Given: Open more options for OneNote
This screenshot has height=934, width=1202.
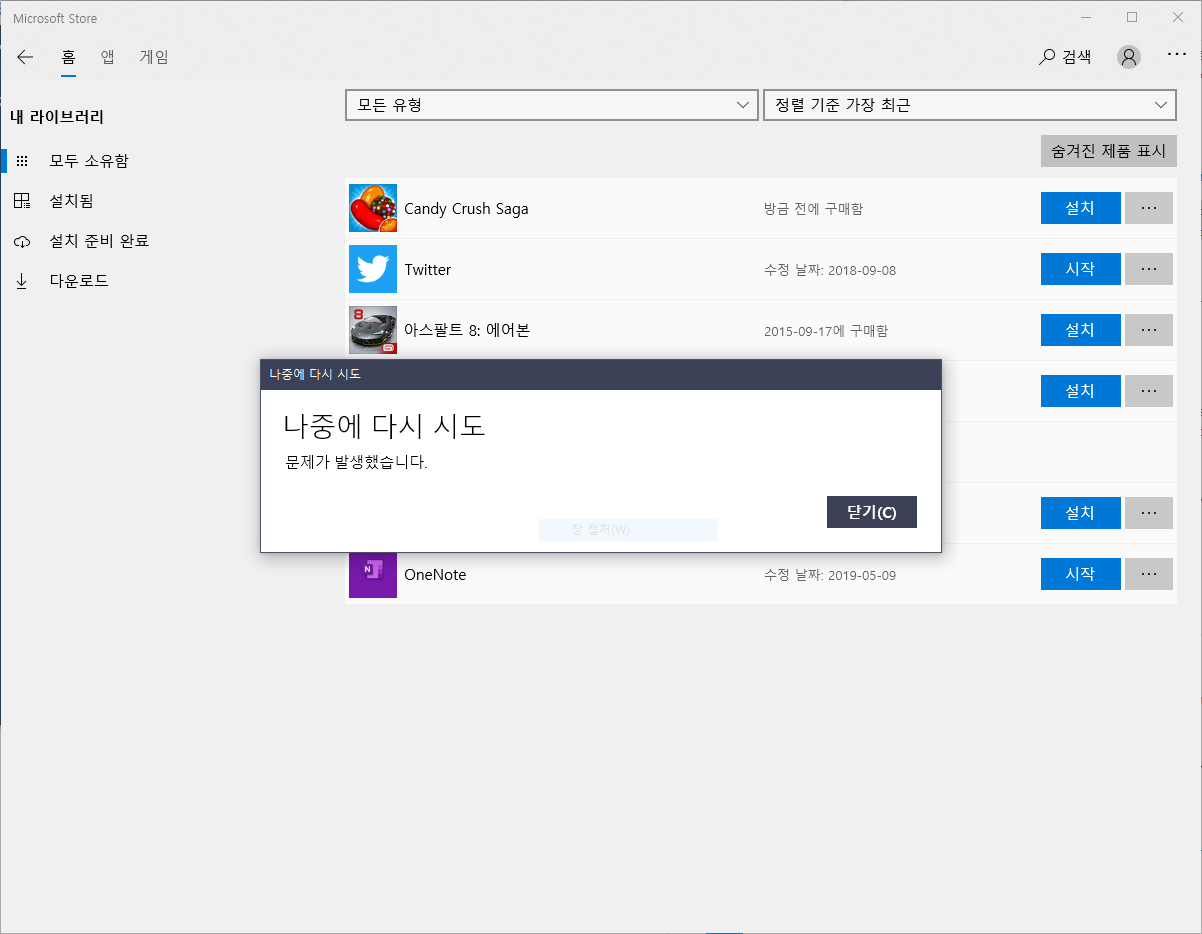Looking at the screenshot, I should [1149, 574].
